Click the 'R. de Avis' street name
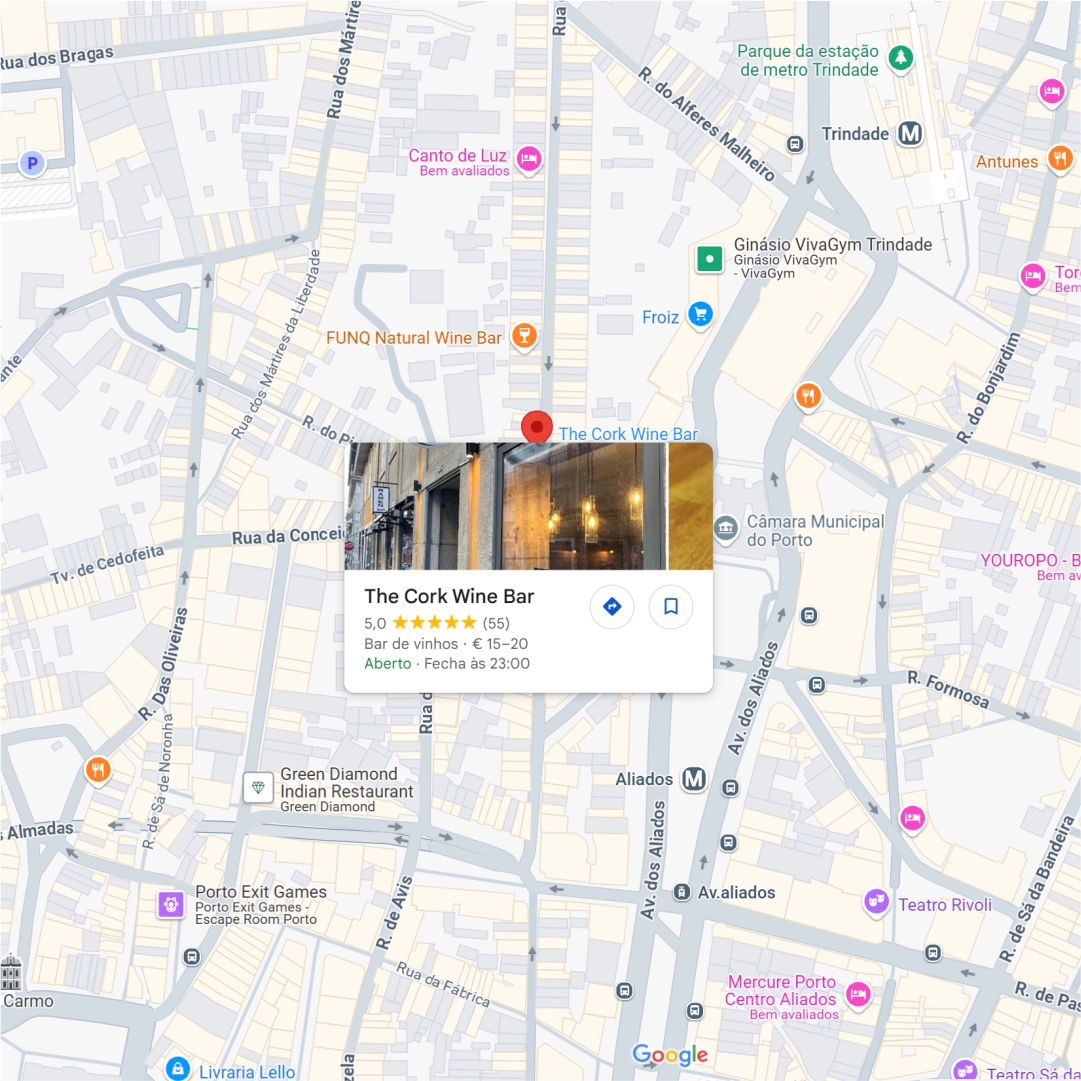The image size is (1081, 1081). 394,912
